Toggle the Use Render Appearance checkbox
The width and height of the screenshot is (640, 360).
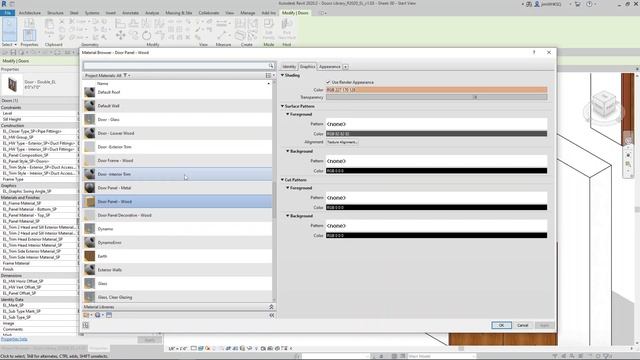pos(328,82)
